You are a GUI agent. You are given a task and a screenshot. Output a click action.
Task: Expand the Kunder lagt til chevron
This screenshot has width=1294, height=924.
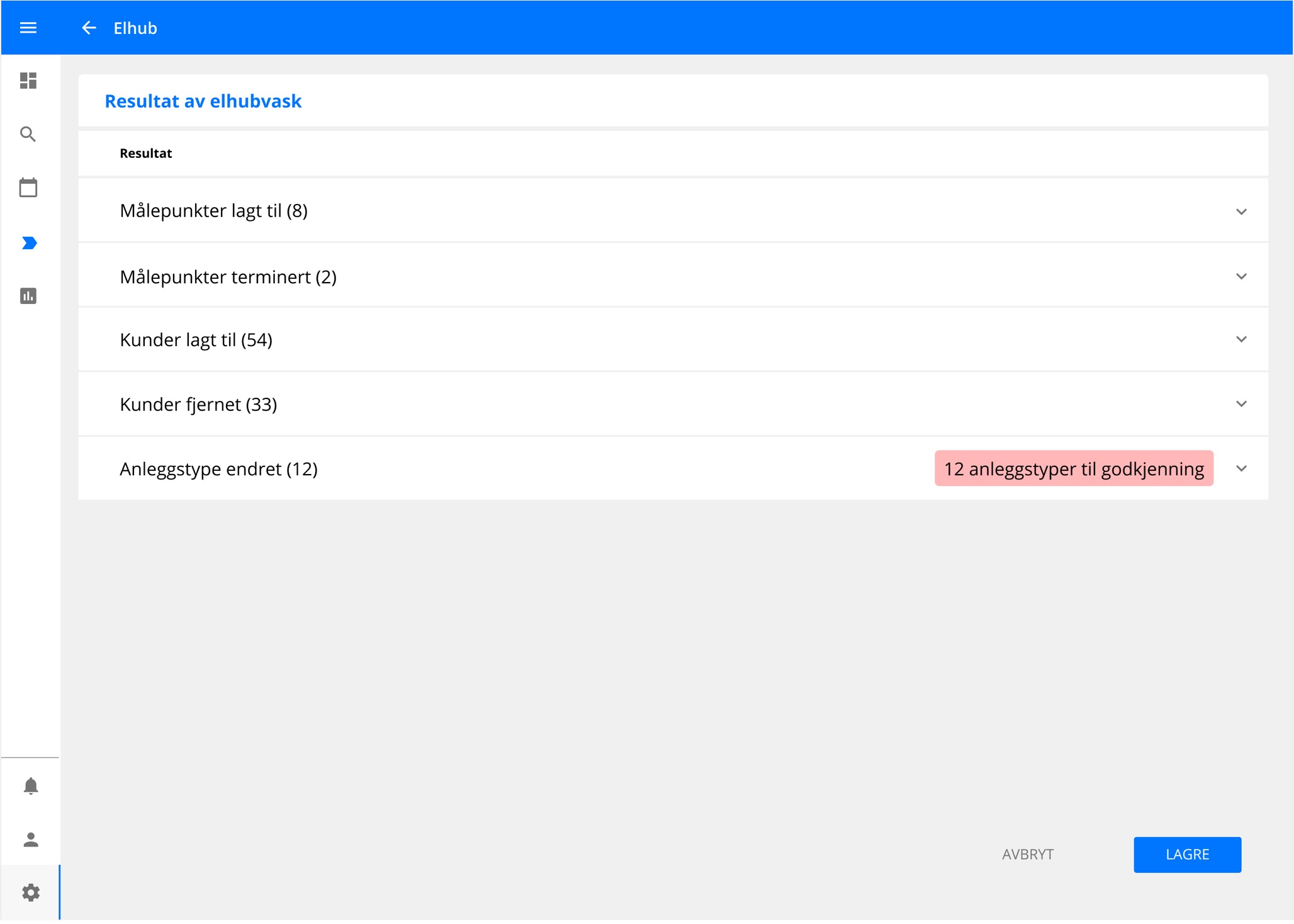click(x=1241, y=339)
